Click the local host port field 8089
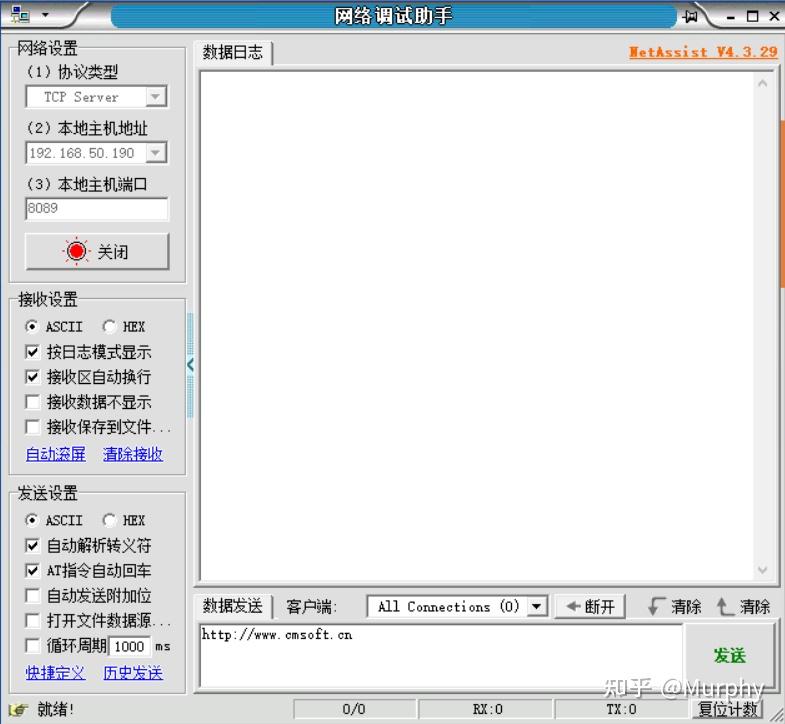 click(97, 208)
